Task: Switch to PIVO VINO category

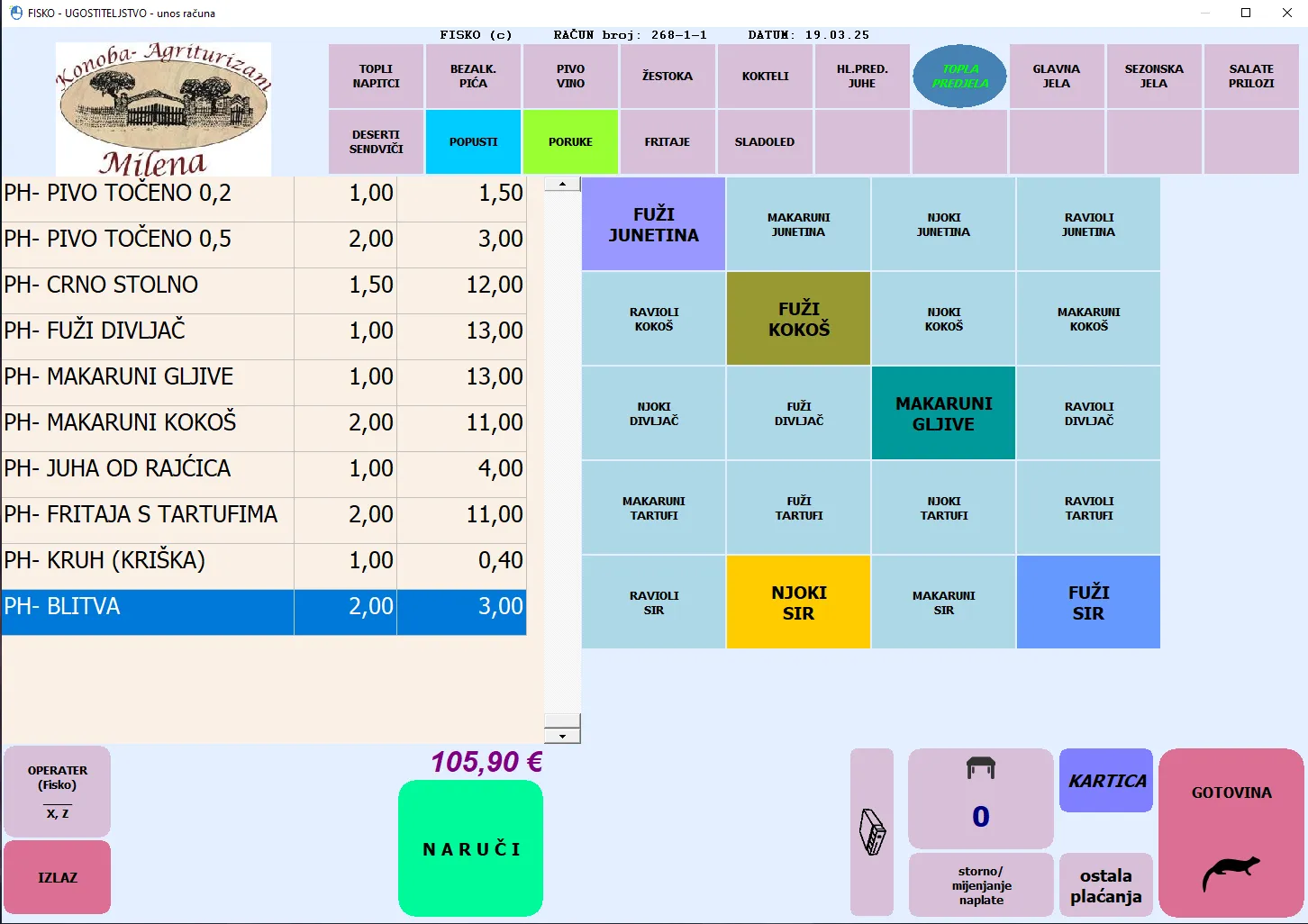Action: click(570, 77)
